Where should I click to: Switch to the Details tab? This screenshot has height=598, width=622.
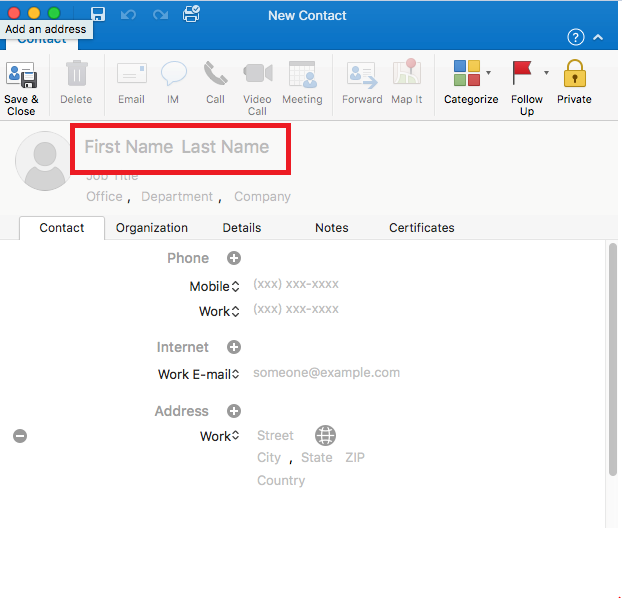click(x=242, y=228)
